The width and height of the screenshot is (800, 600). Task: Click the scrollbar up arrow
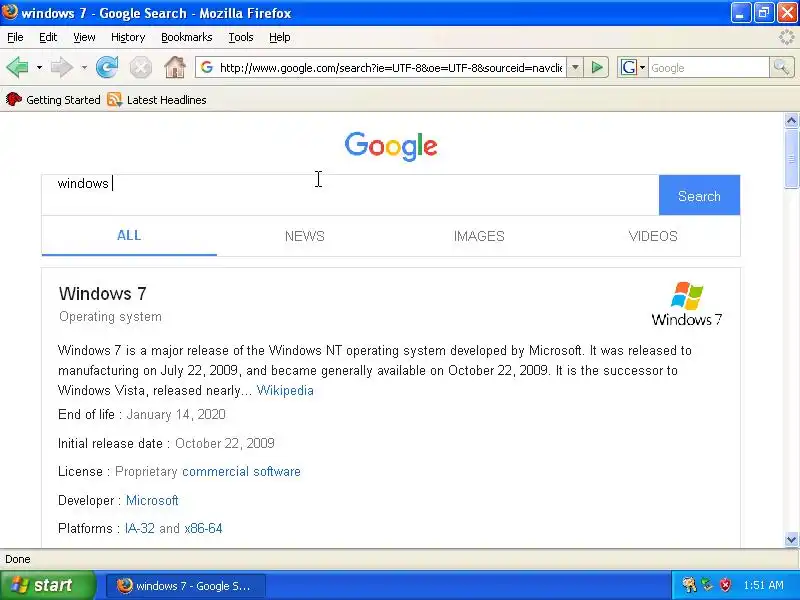[791, 120]
